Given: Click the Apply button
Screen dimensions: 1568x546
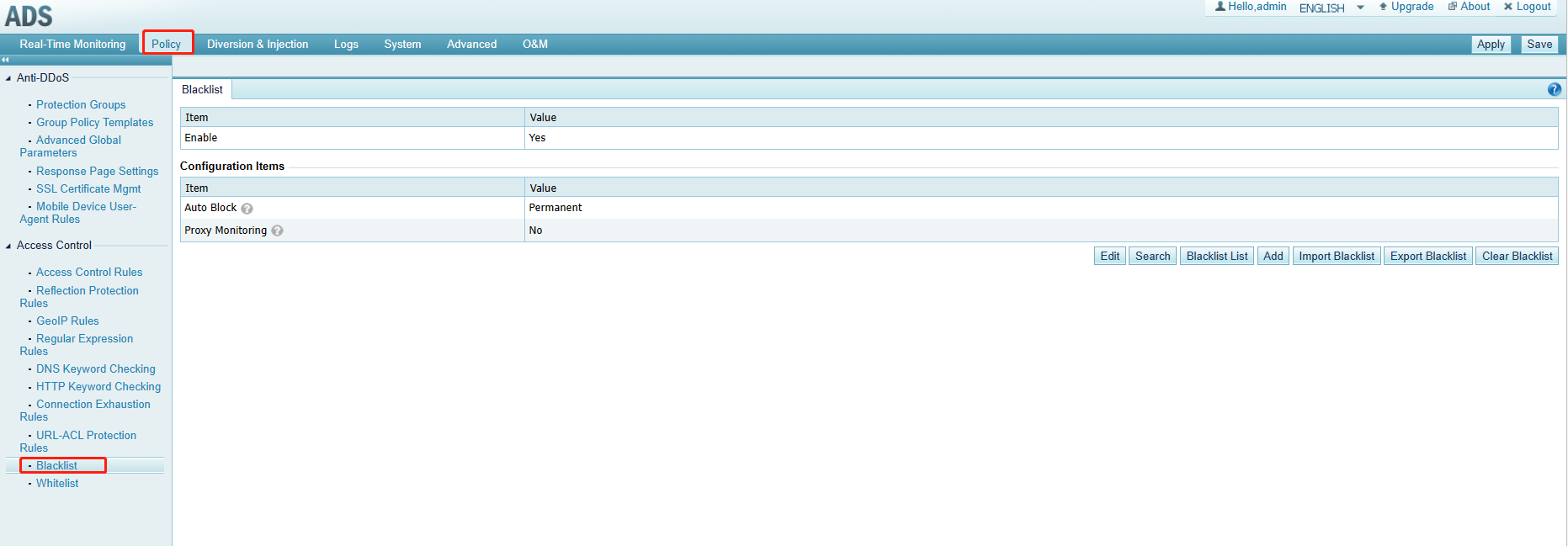Looking at the screenshot, I should (1491, 44).
